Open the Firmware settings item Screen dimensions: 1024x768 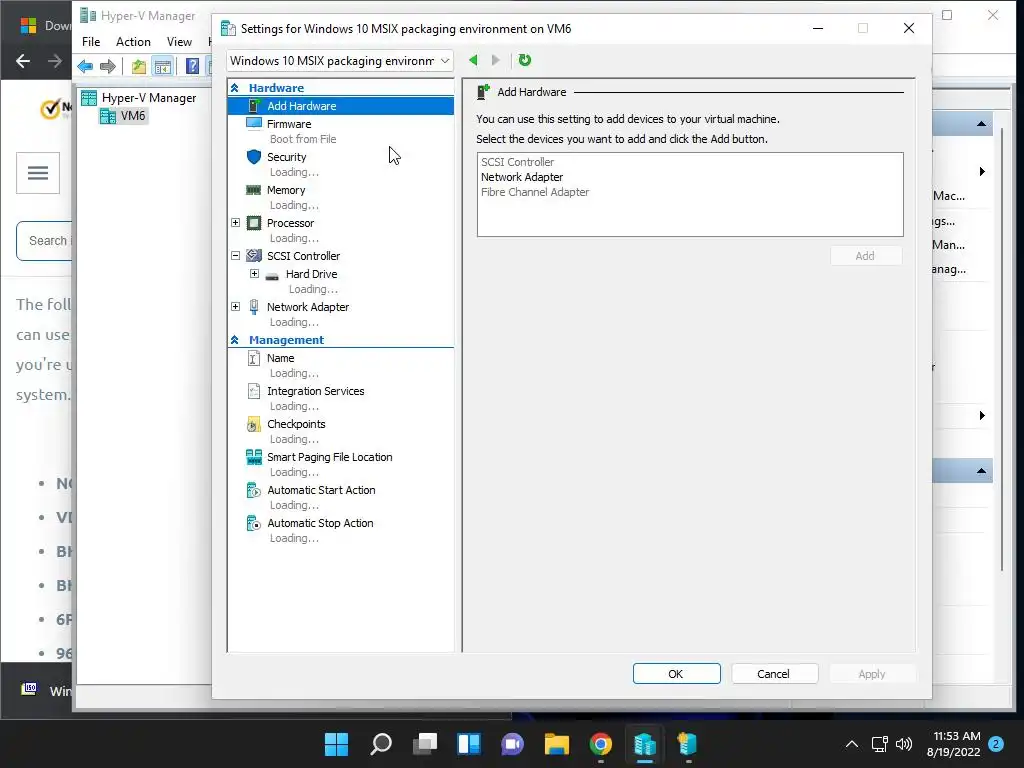(x=289, y=124)
